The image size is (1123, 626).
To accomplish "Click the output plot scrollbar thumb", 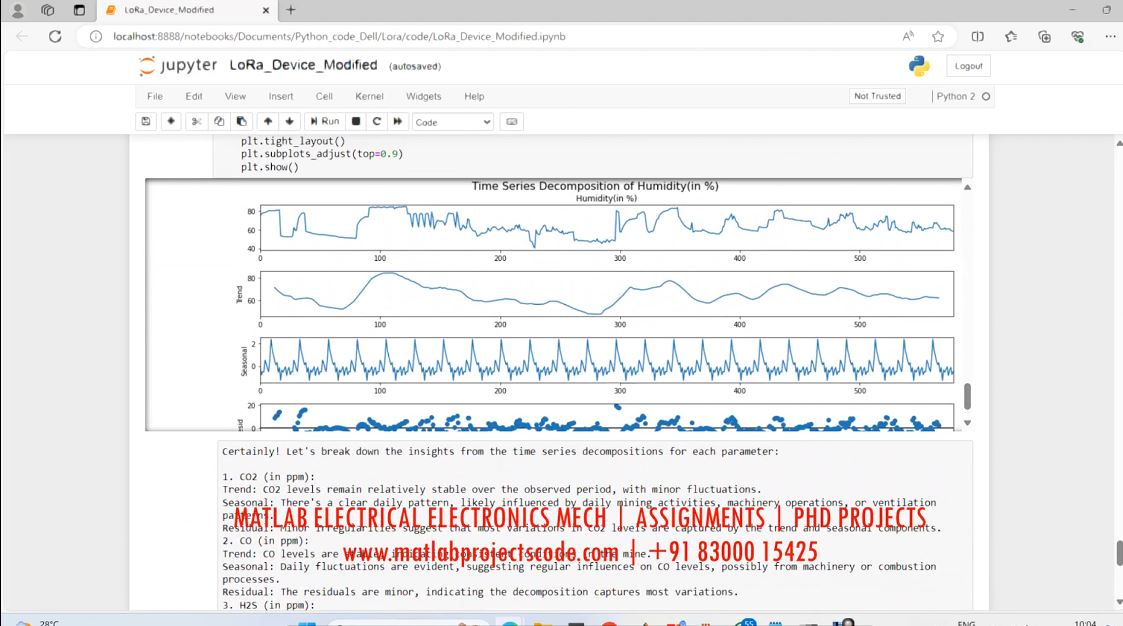I will (967, 396).
